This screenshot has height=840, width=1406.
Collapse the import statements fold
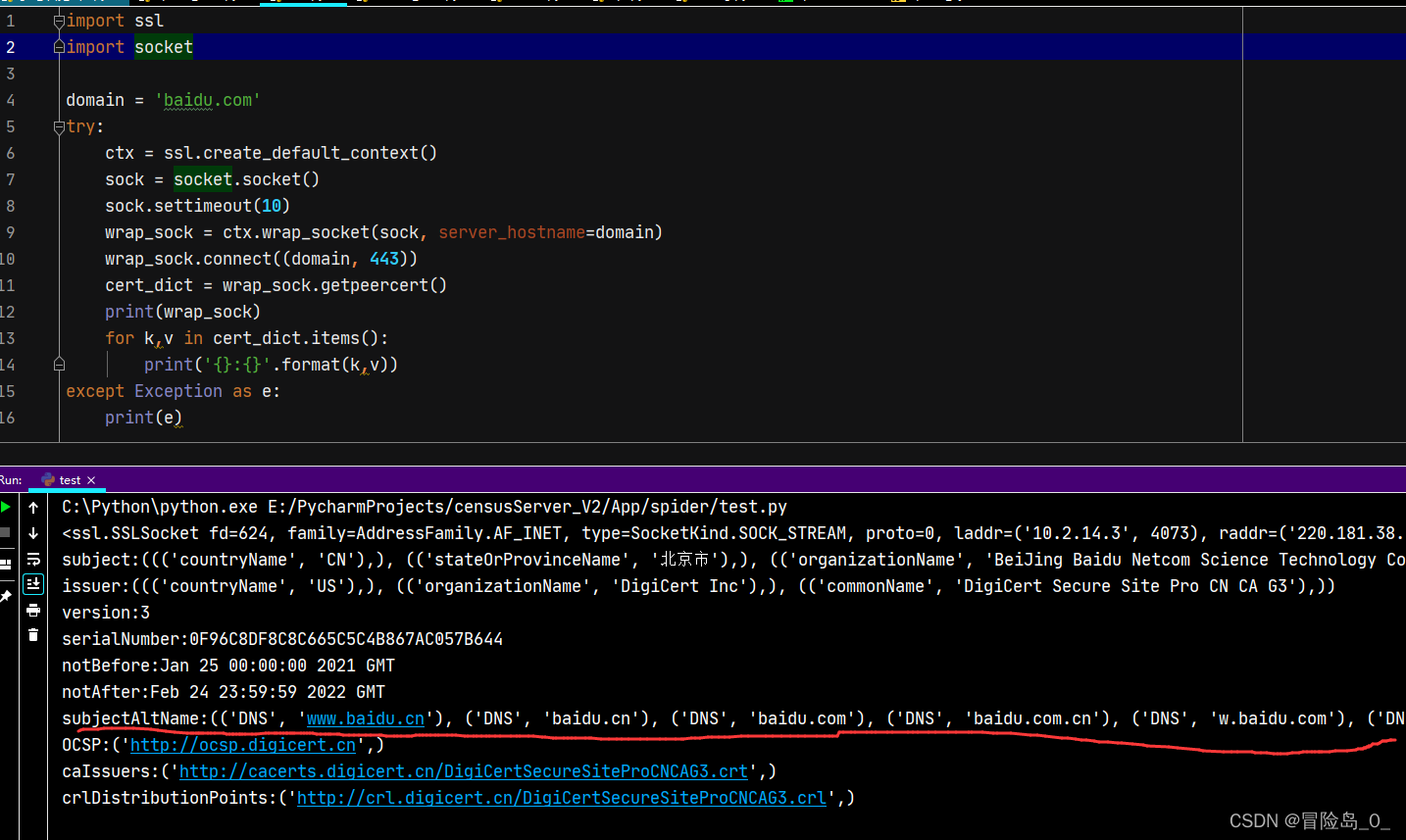pos(58,20)
